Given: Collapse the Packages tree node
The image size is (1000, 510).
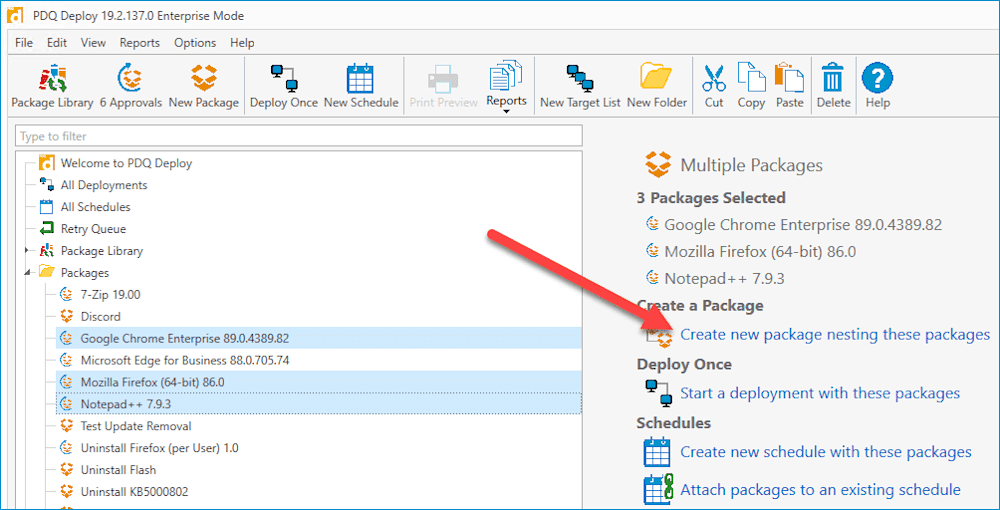Looking at the screenshot, I should point(27,272).
